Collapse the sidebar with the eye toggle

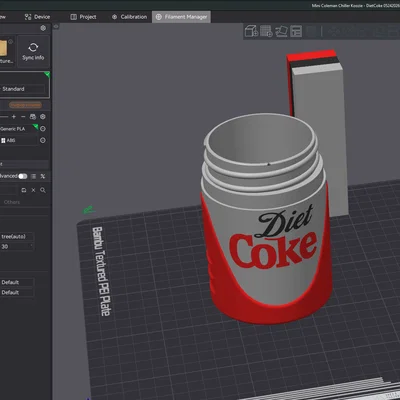pos(56,26)
